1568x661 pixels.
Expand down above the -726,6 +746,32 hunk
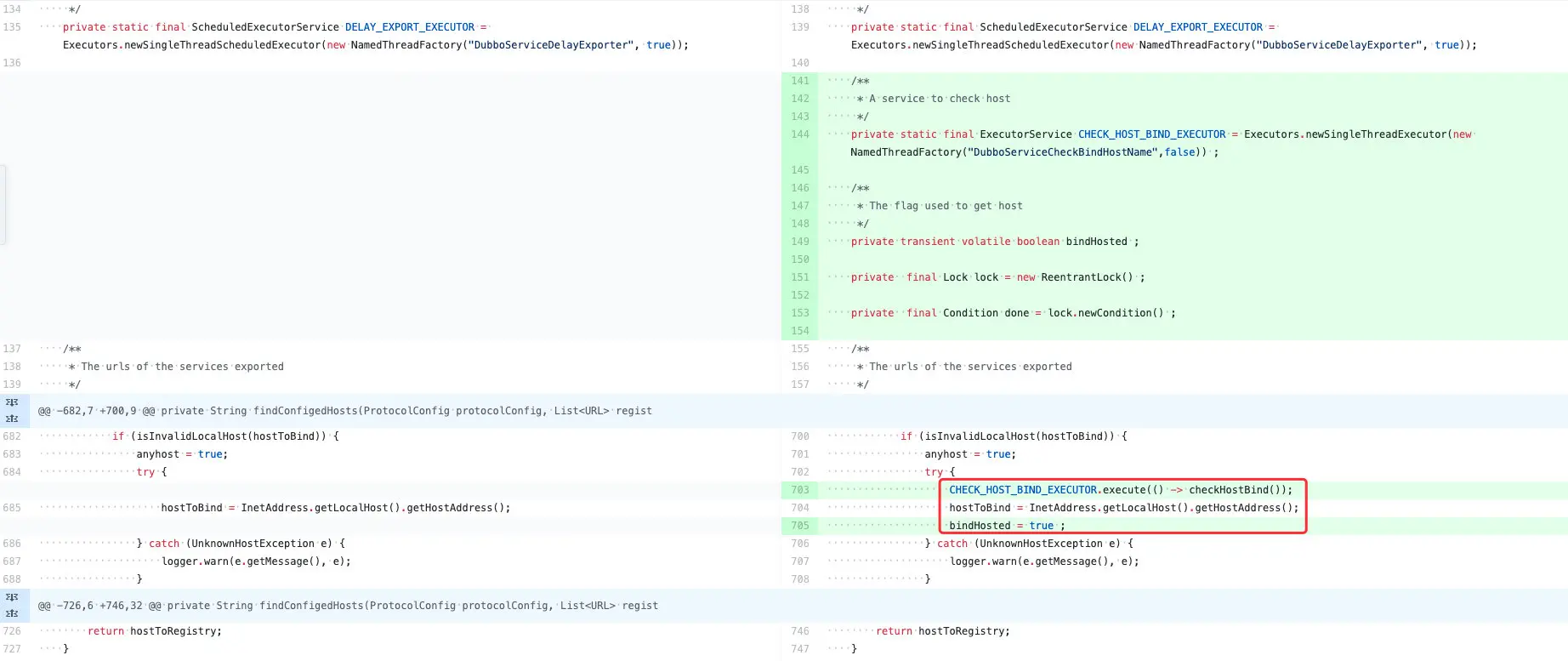click(12, 597)
